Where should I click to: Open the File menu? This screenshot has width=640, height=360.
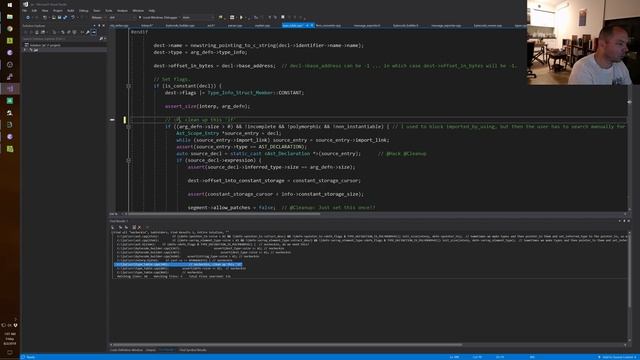pos(24,11)
